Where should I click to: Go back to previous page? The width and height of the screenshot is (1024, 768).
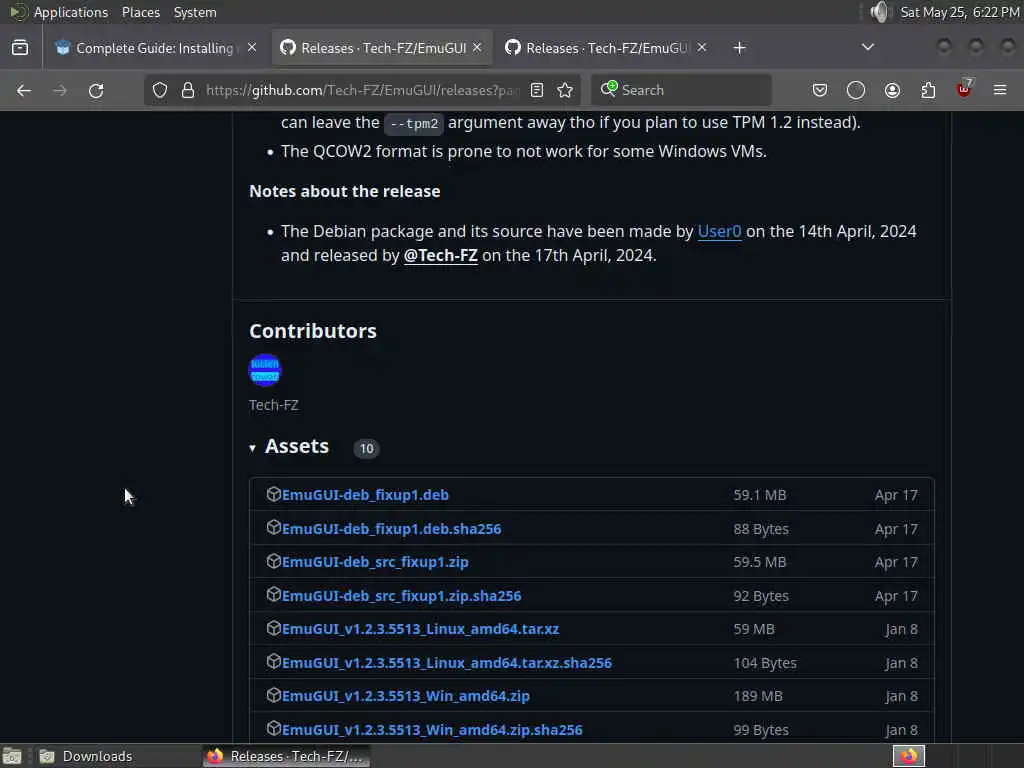(24, 90)
